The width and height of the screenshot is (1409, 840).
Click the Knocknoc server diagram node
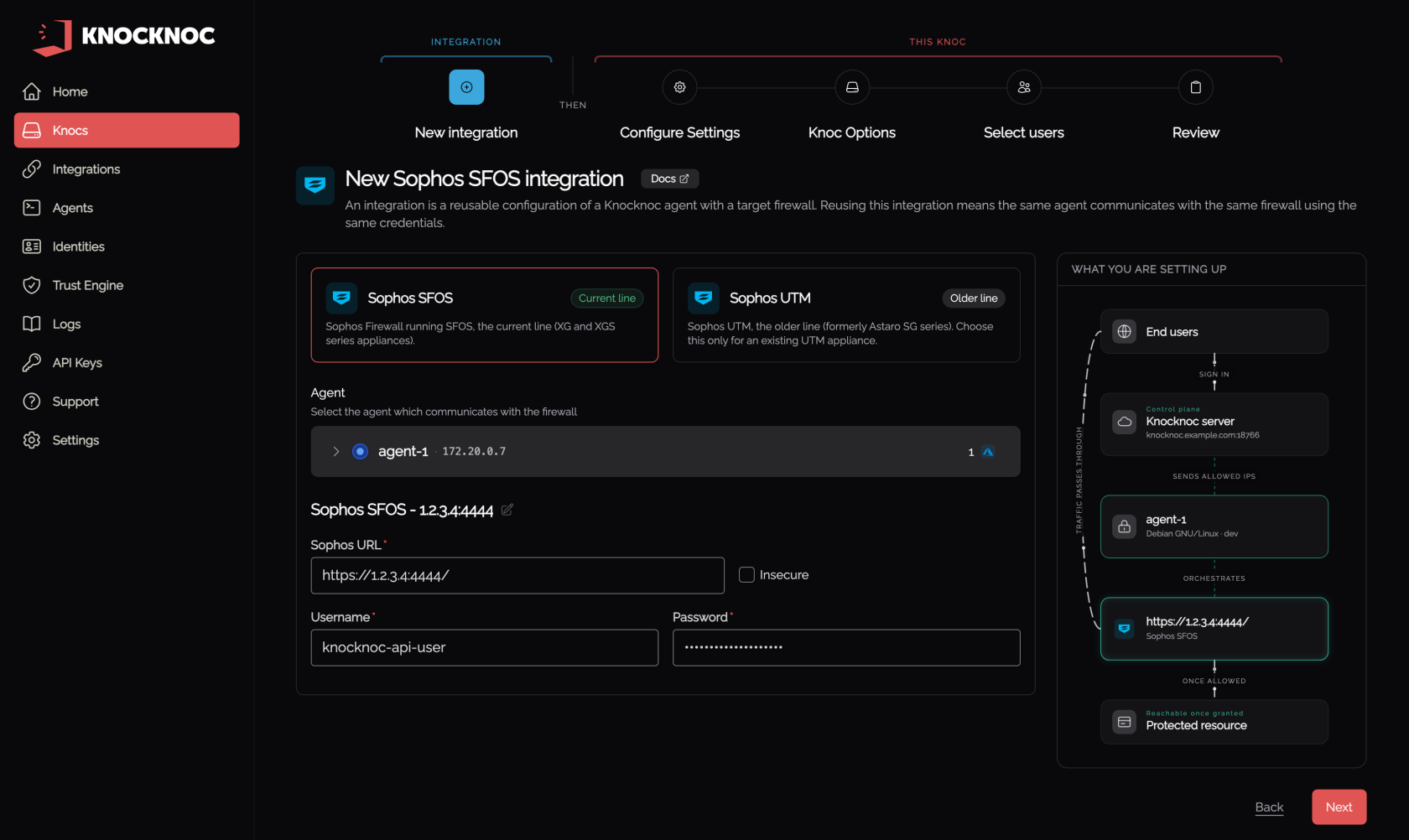(x=1214, y=424)
